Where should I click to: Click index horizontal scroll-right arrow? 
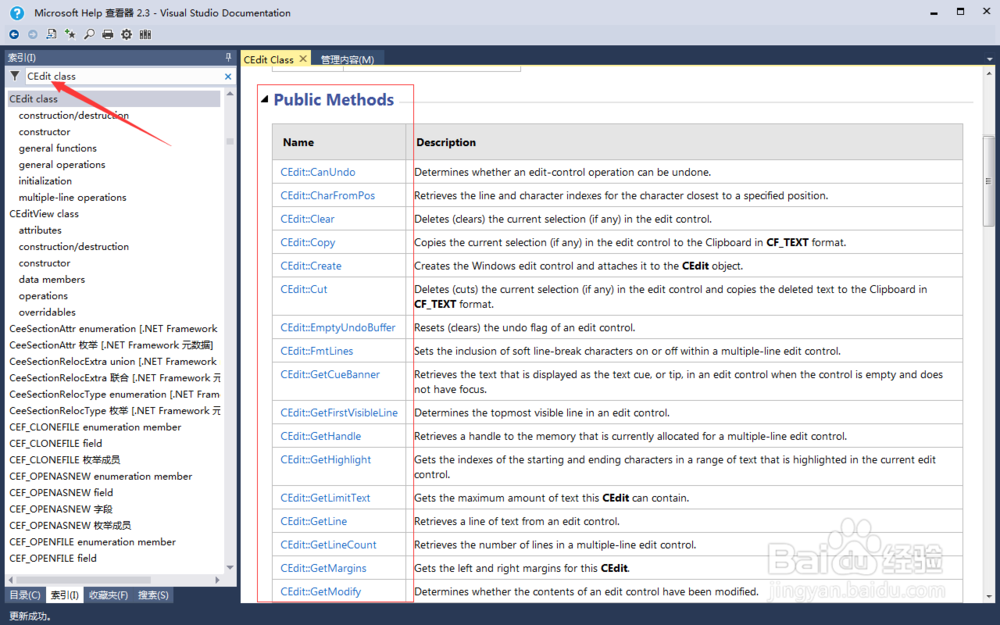[x=217, y=580]
